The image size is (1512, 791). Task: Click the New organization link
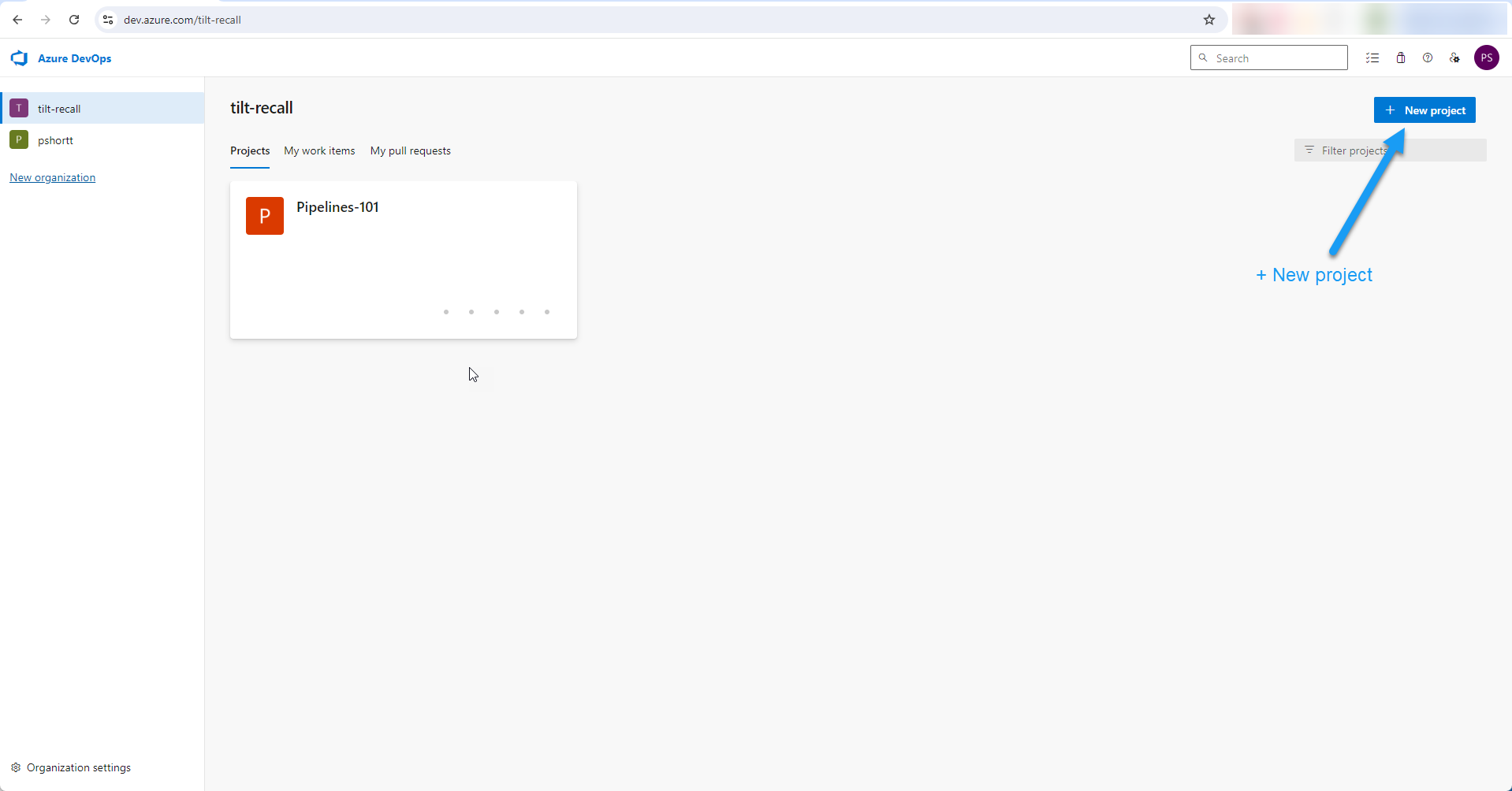(52, 177)
